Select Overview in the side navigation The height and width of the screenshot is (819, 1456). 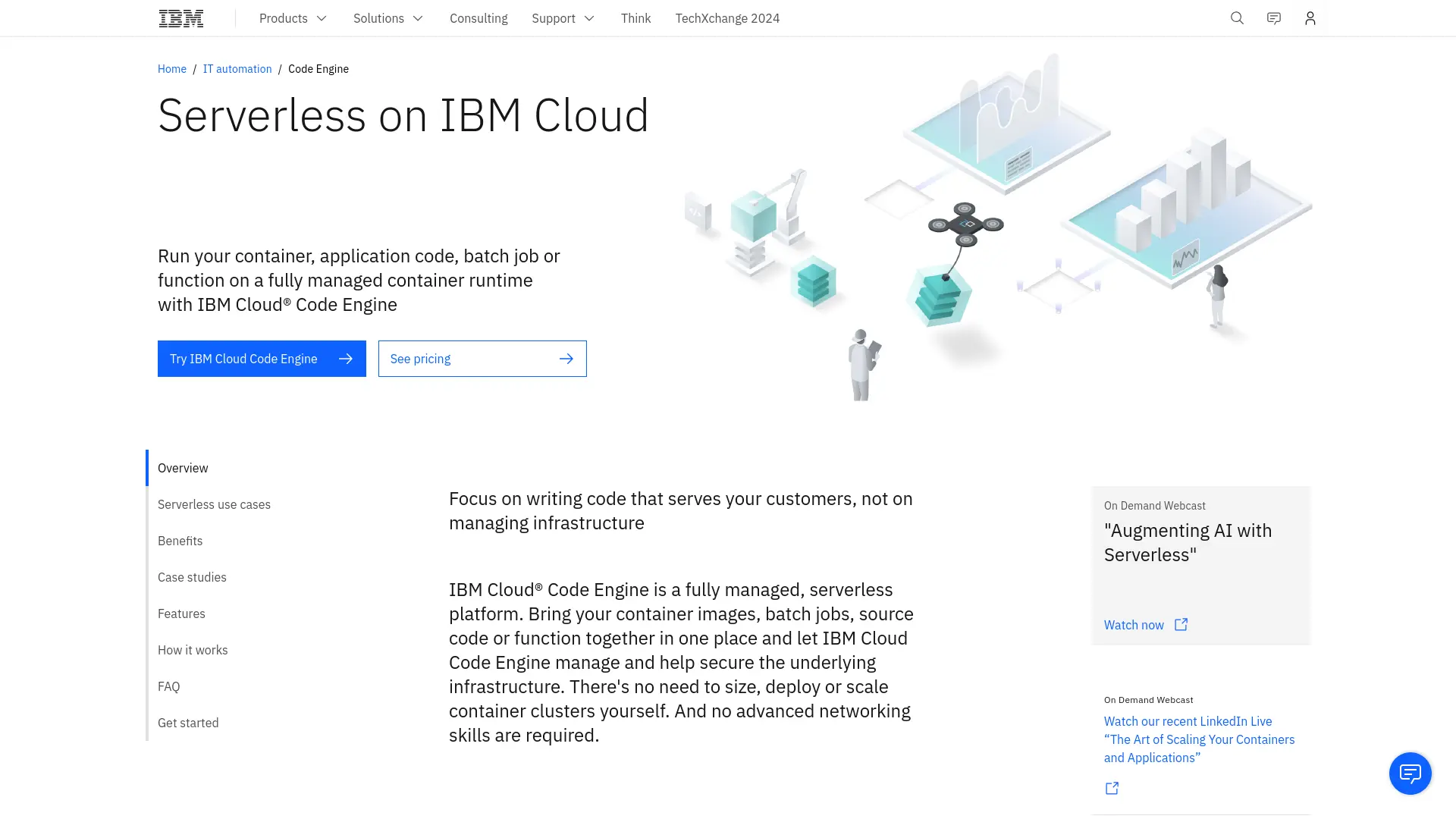[x=183, y=468]
